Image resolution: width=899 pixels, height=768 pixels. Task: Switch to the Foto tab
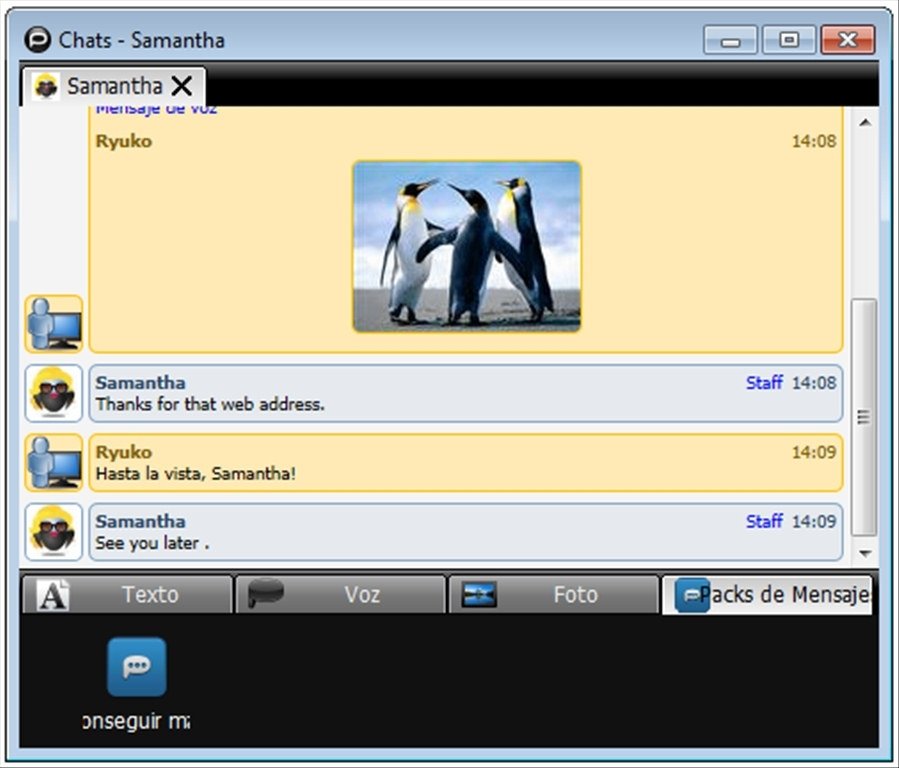[x=553, y=594]
